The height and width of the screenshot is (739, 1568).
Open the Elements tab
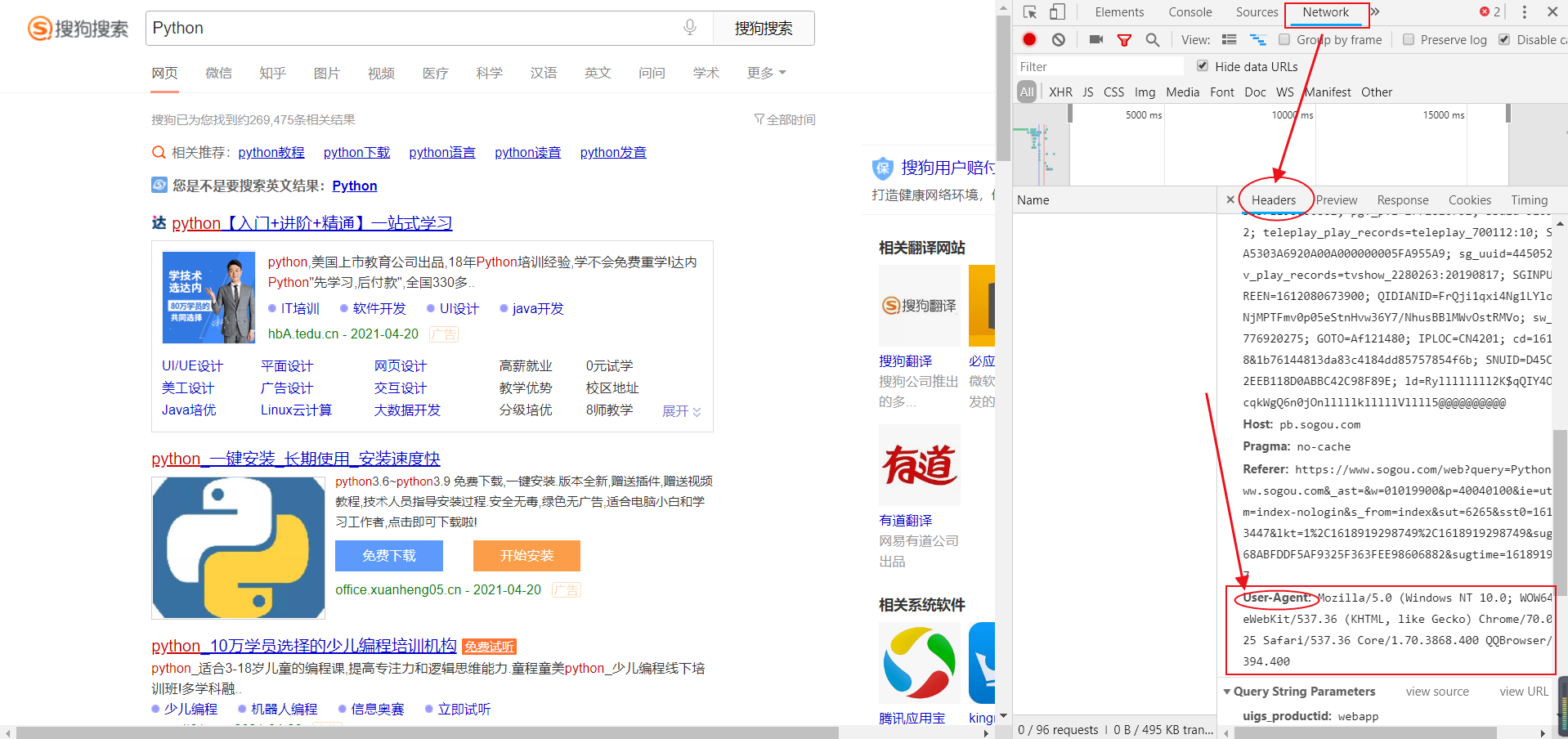[x=1119, y=12]
